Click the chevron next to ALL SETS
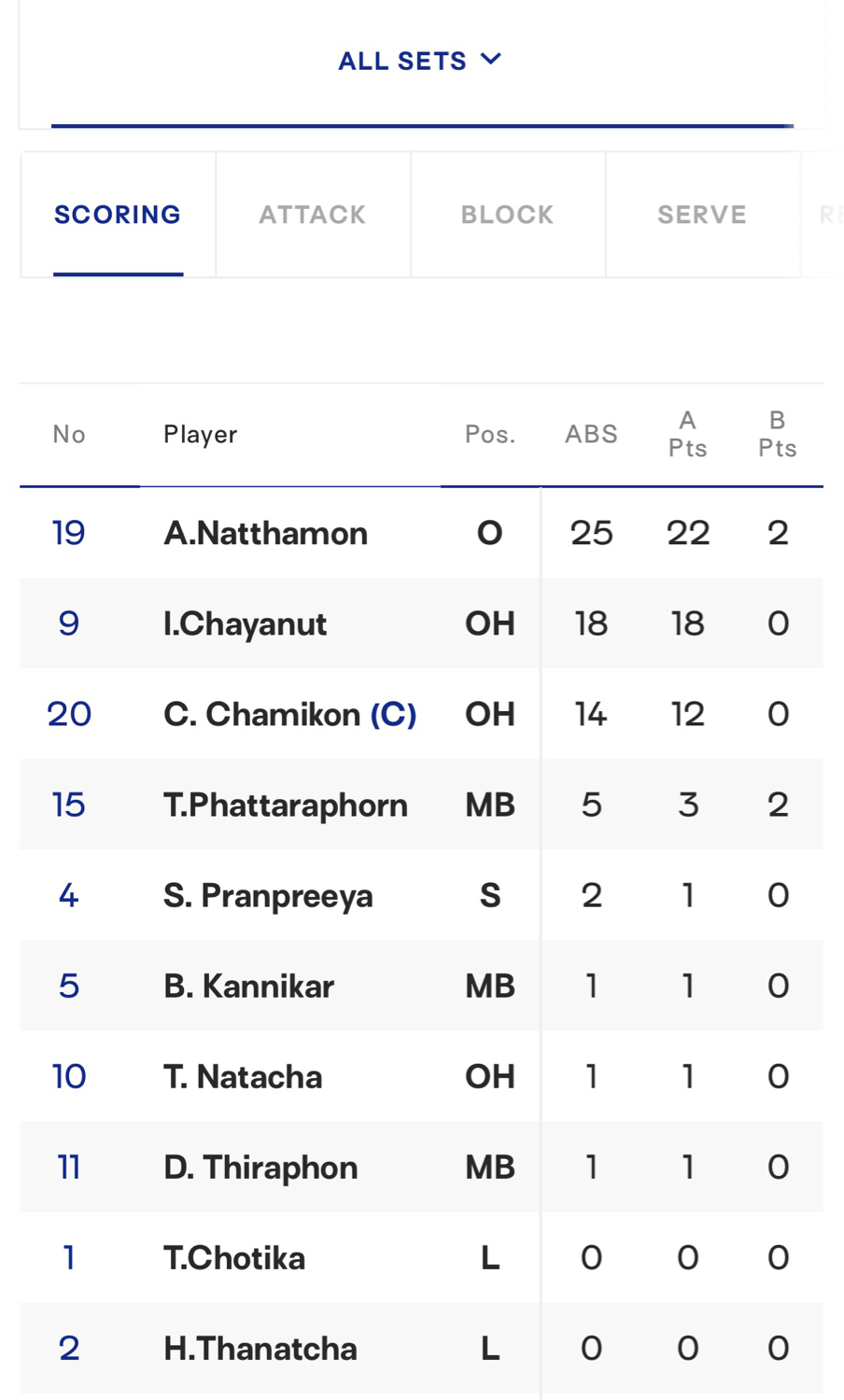The image size is (844, 1400). pos(491,60)
